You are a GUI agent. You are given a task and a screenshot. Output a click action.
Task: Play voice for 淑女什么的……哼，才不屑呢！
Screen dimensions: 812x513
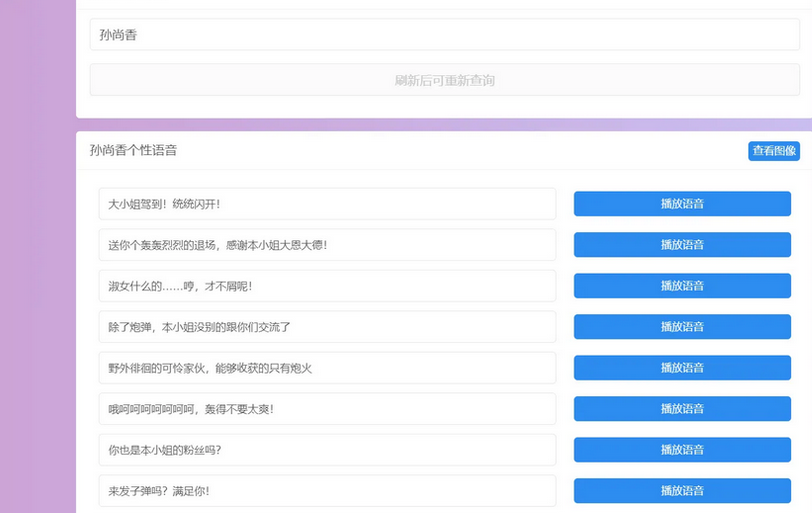pos(682,286)
